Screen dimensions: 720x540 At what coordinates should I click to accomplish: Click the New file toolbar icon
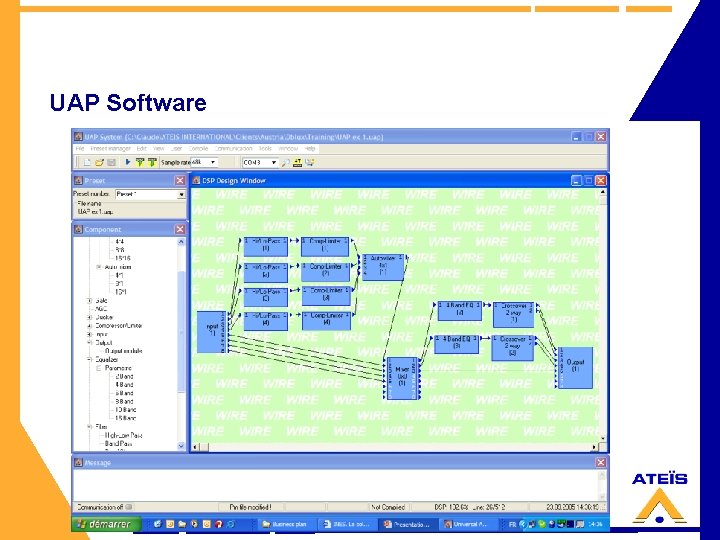click(87, 162)
